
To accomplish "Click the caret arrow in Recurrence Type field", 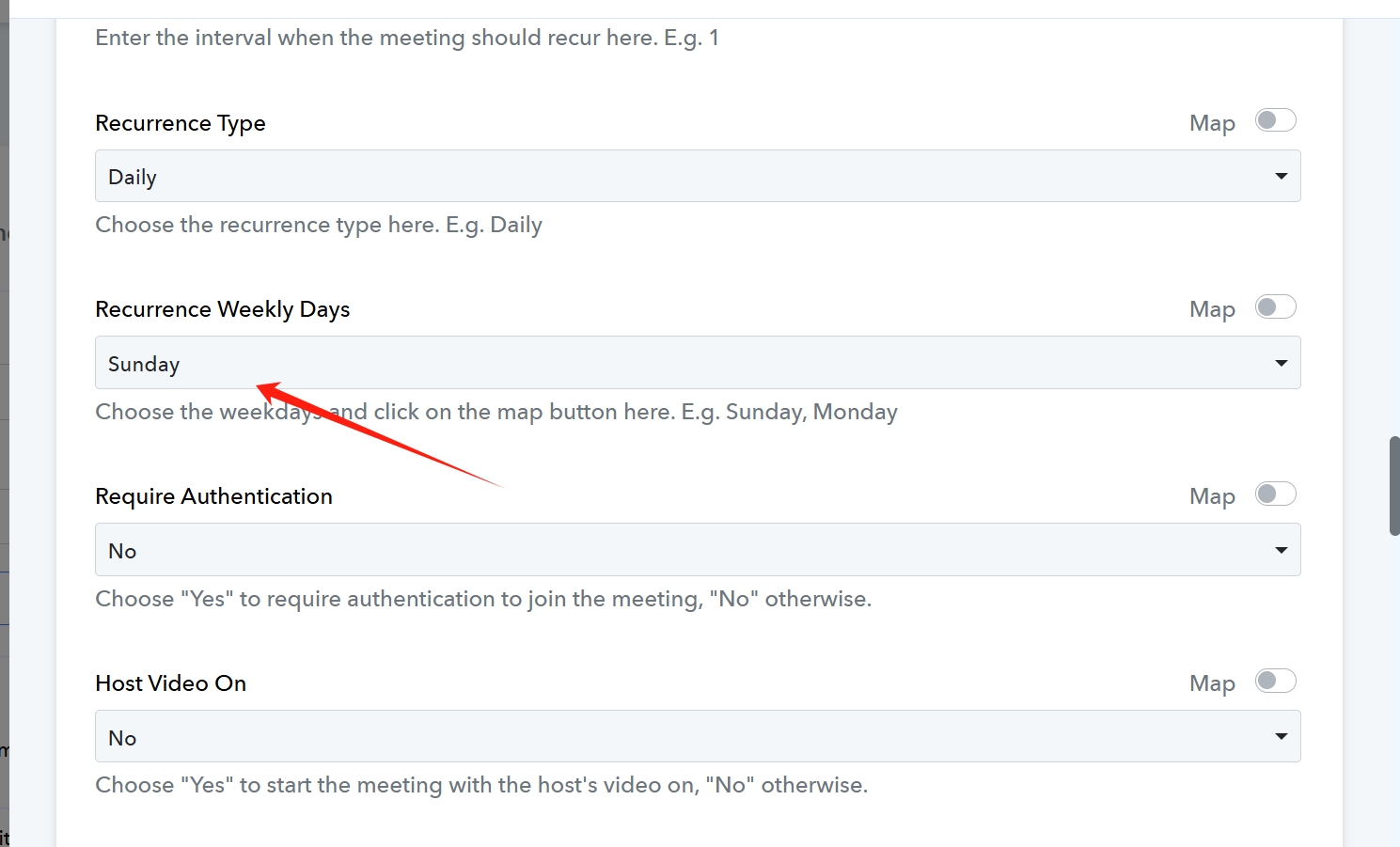I will click(x=1281, y=177).
